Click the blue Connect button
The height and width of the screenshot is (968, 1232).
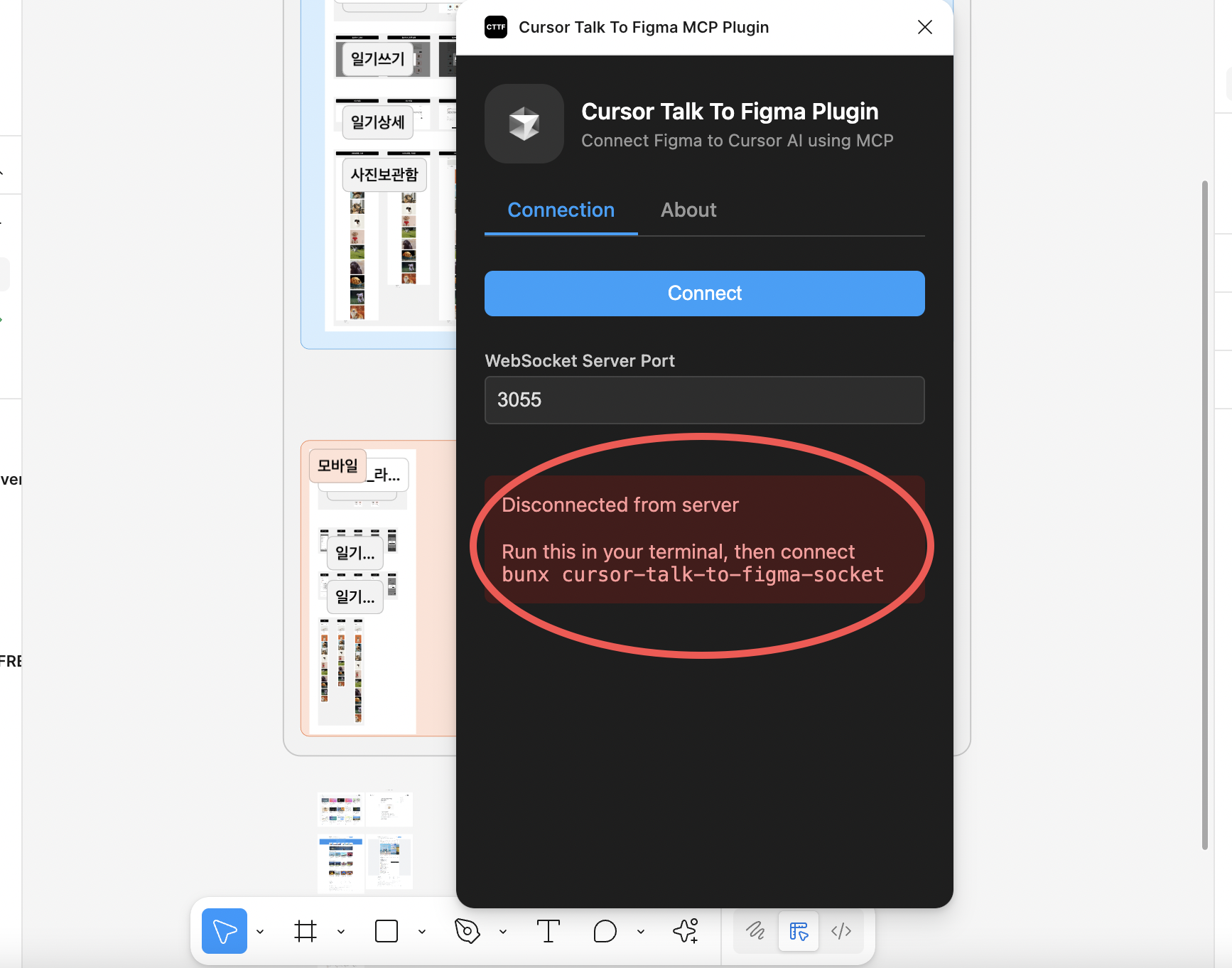pyautogui.click(x=705, y=294)
